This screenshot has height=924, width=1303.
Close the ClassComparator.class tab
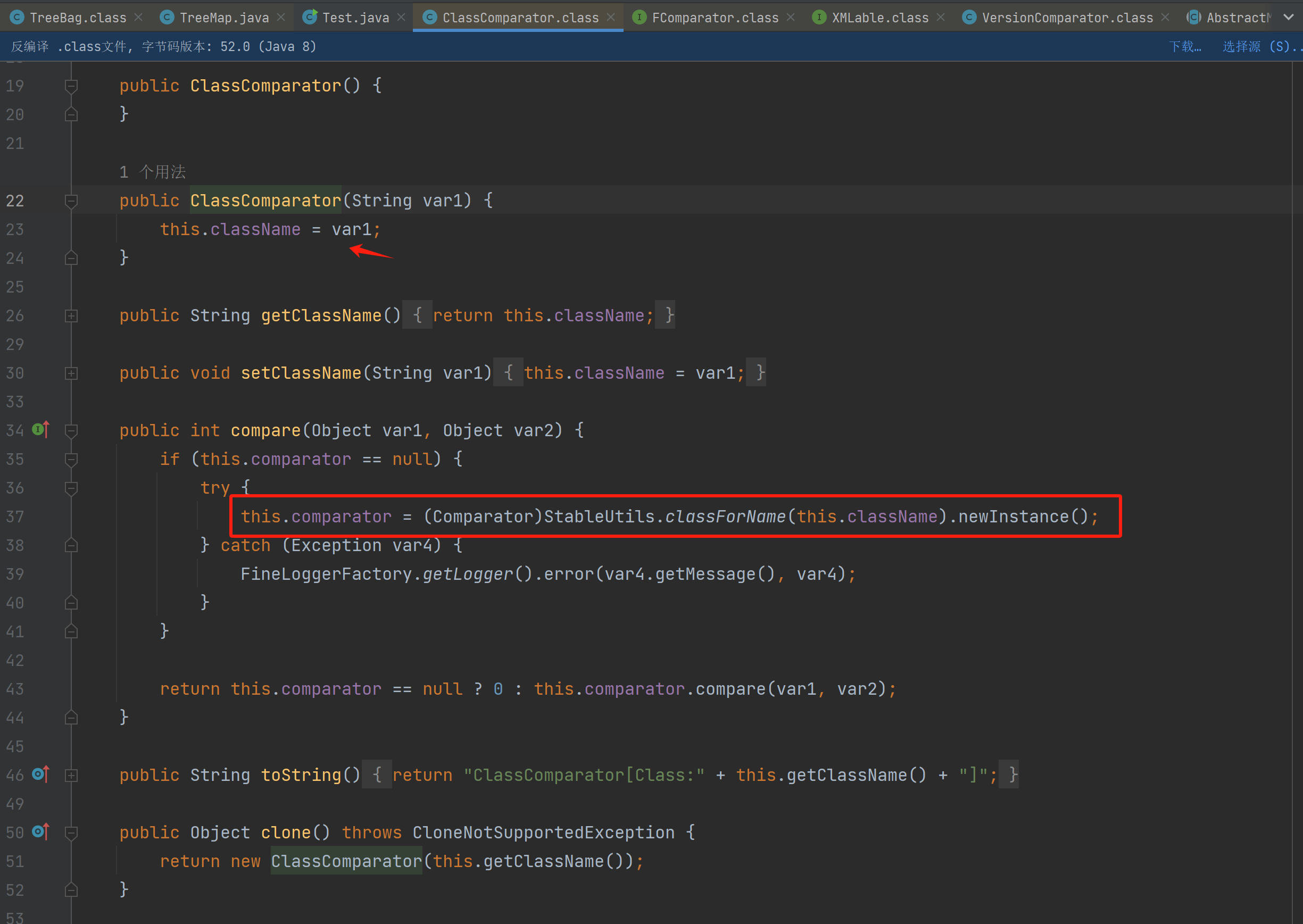(x=611, y=18)
